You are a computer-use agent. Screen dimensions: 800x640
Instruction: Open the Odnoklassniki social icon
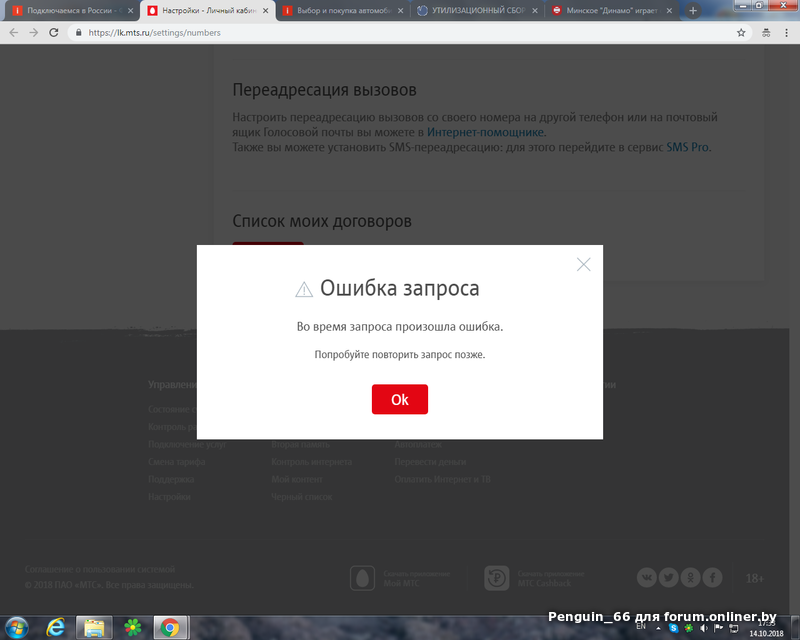click(690, 578)
